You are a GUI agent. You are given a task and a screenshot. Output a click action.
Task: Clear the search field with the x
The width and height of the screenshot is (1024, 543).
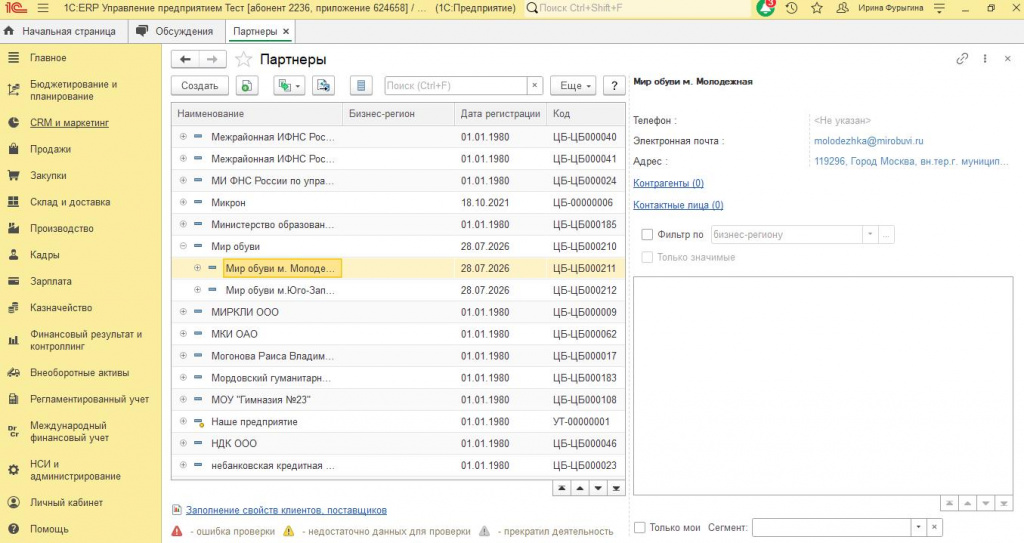click(535, 86)
